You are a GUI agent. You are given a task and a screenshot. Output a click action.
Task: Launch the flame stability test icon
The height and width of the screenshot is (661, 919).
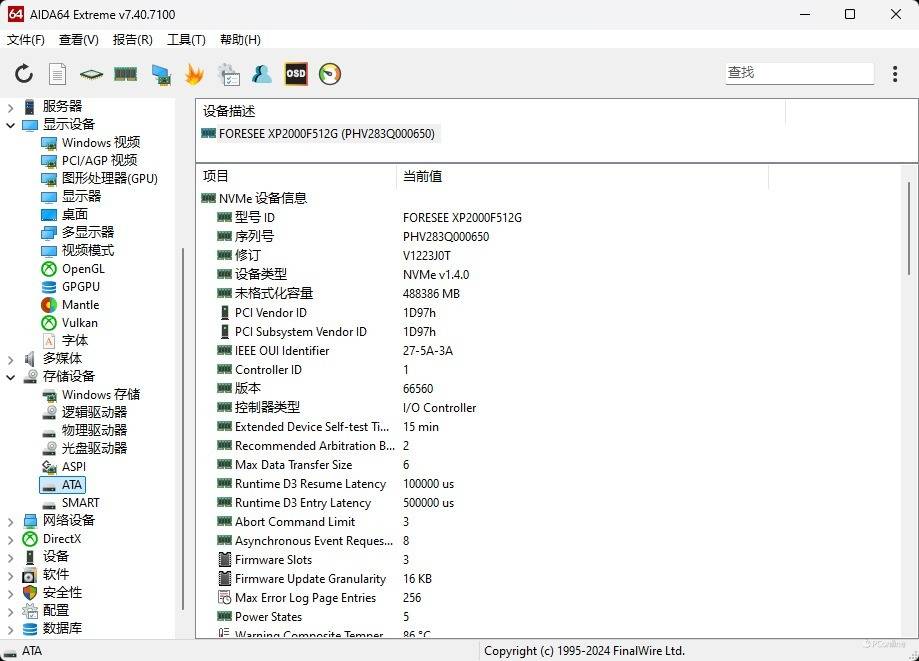(194, 74)
